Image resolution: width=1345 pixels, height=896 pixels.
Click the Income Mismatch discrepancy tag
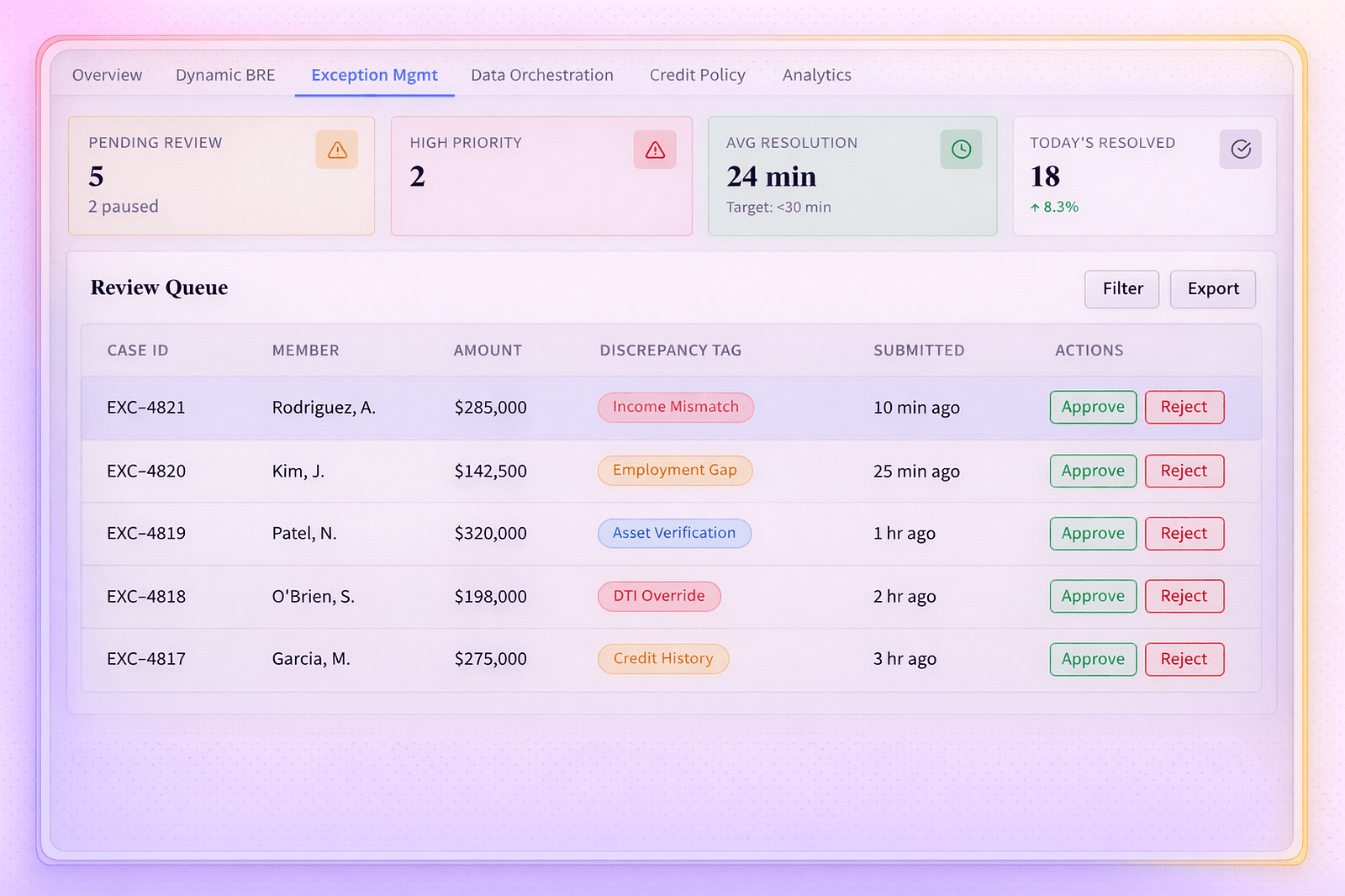(676, 407)
